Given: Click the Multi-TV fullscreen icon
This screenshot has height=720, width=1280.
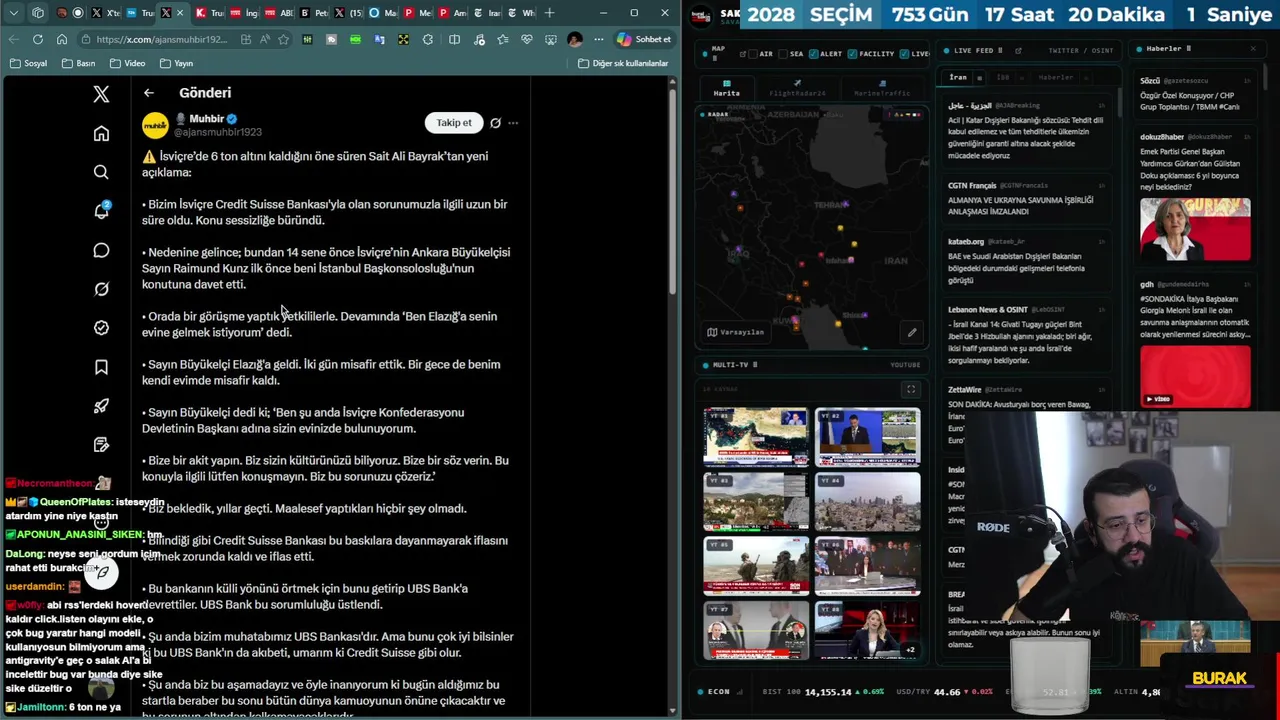Looking at the screenshot, I should (x=910, y=389).
